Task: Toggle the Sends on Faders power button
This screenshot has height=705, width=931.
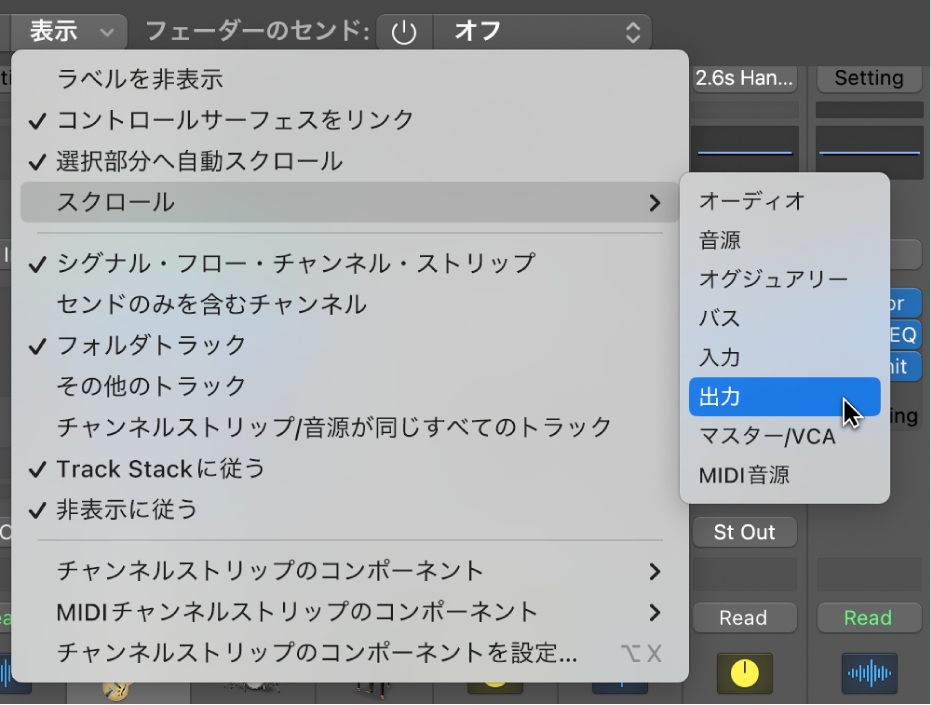Action: click(x=404, y=31)
